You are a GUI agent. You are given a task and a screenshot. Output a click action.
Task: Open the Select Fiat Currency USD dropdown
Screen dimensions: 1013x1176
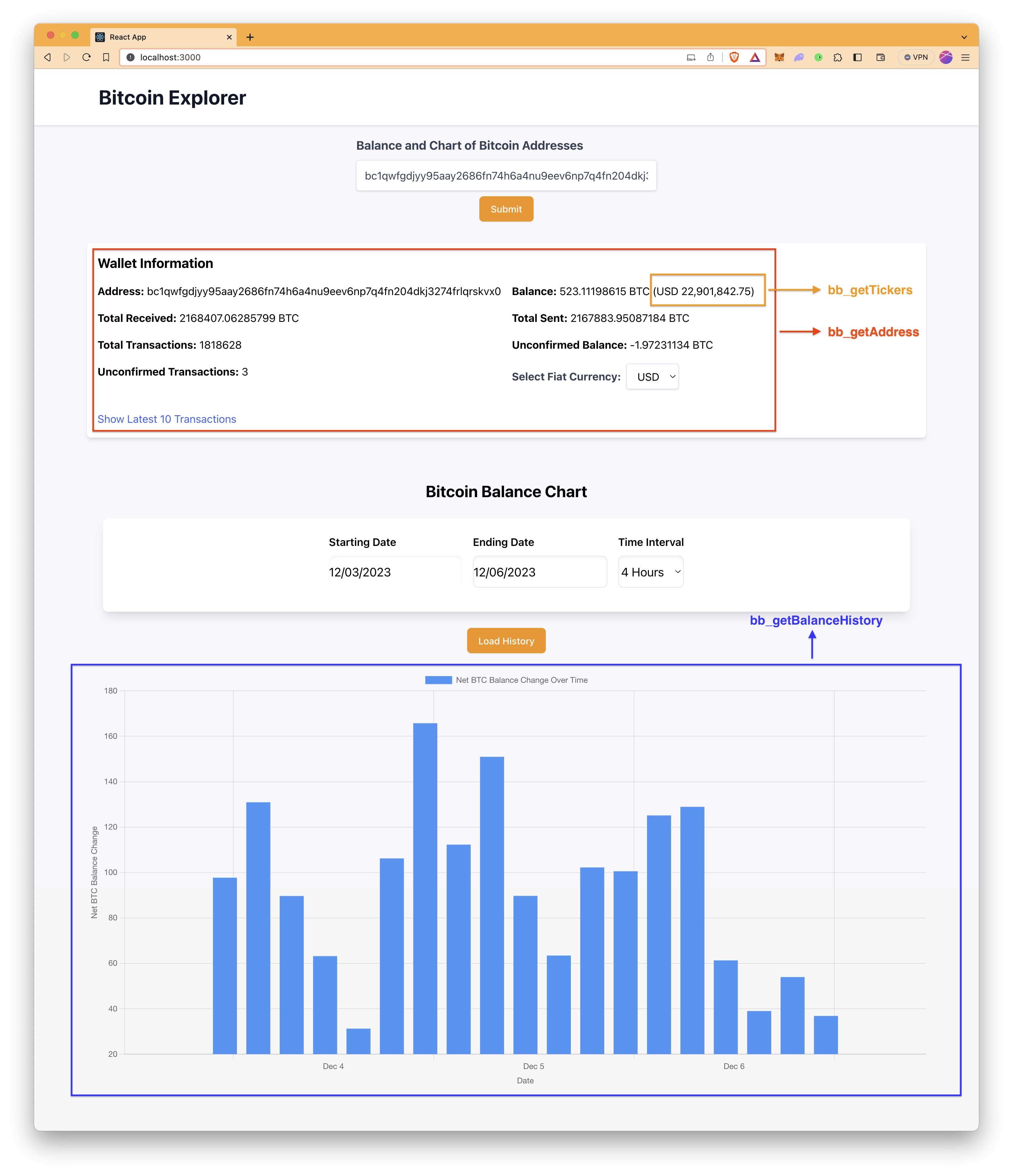tap(653, 377)
